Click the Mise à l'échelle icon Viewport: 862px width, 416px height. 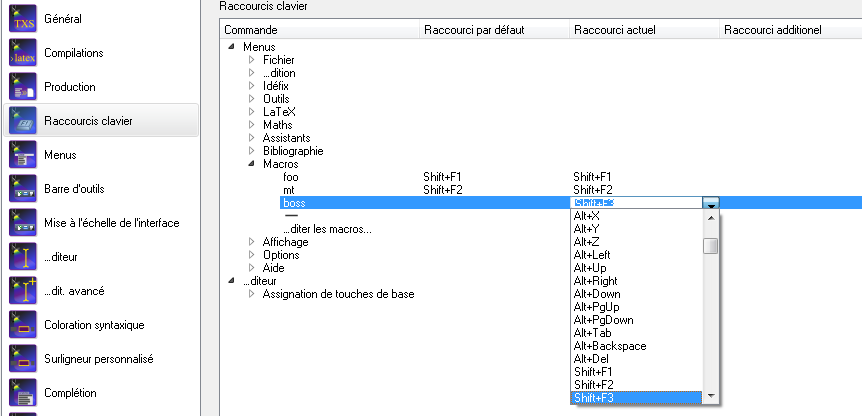(x=23, y=223)
